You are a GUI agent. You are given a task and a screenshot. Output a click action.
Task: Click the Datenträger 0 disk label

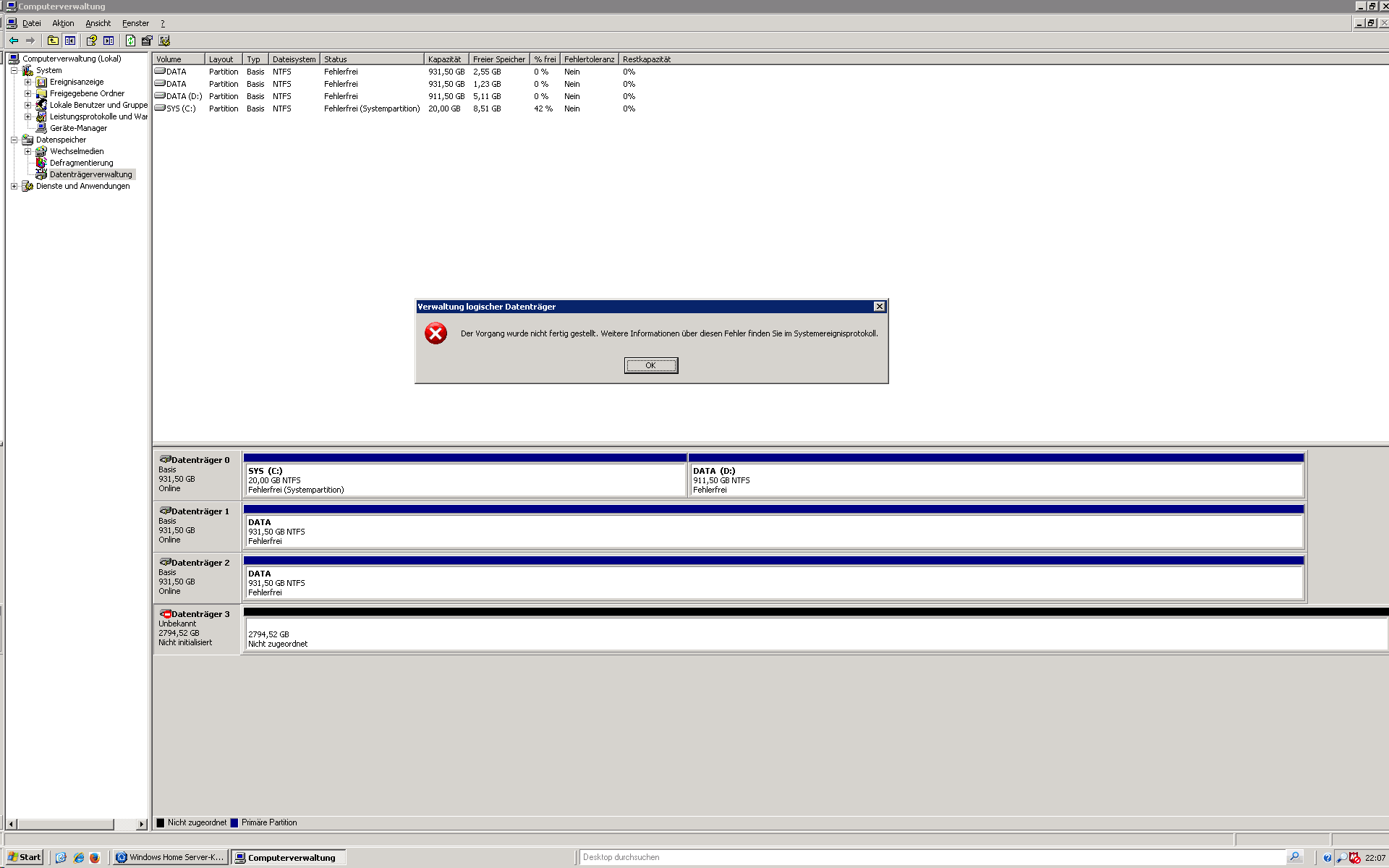197,475
